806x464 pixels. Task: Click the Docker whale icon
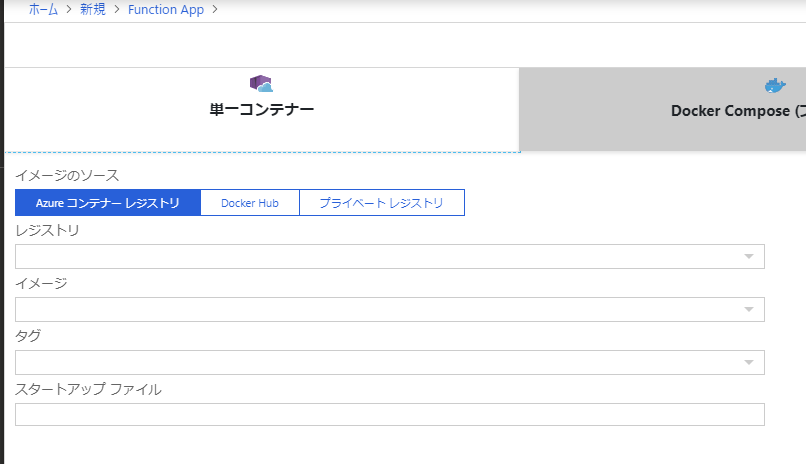[x=775, y=85]
